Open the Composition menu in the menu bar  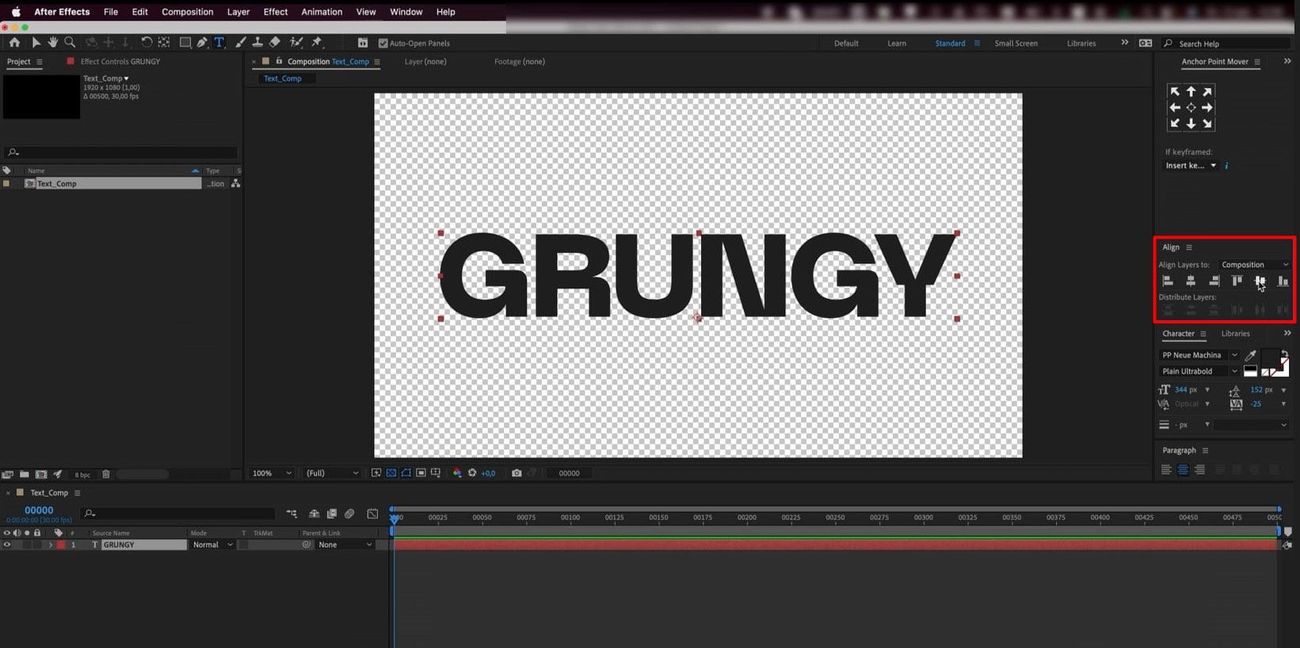pyautogui.click(x=187, y=12)
